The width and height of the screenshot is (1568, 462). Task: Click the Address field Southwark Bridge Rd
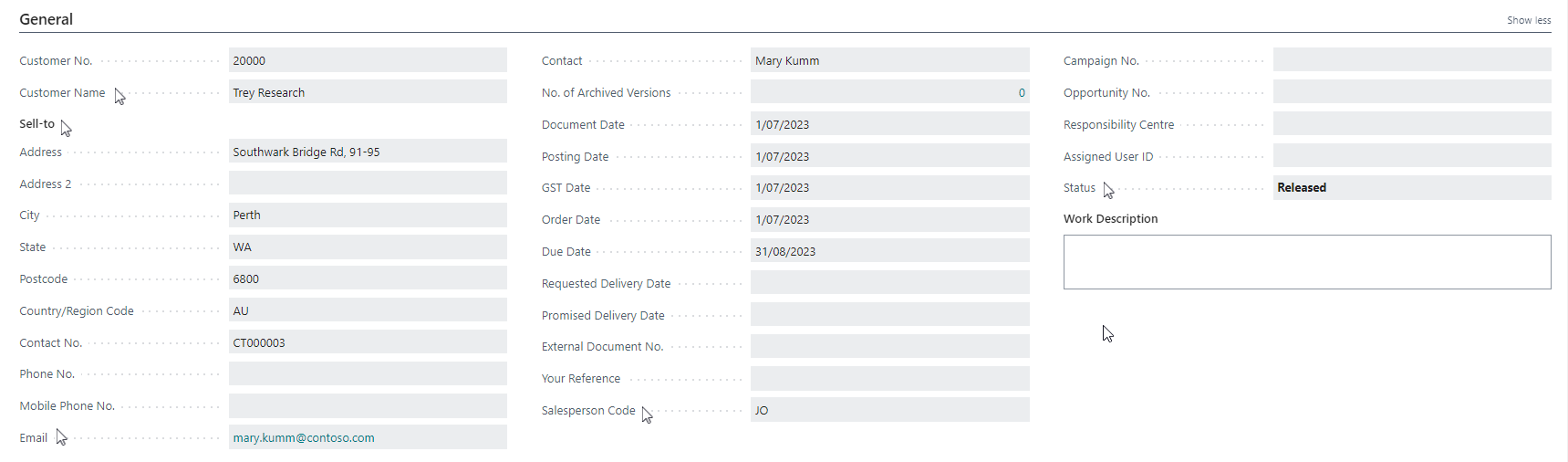pos(368,152)
